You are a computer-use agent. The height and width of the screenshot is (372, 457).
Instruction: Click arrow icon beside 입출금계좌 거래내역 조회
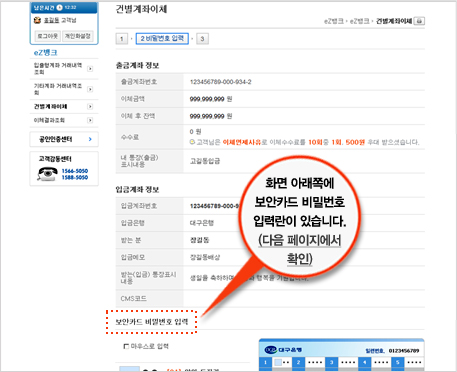90,69
